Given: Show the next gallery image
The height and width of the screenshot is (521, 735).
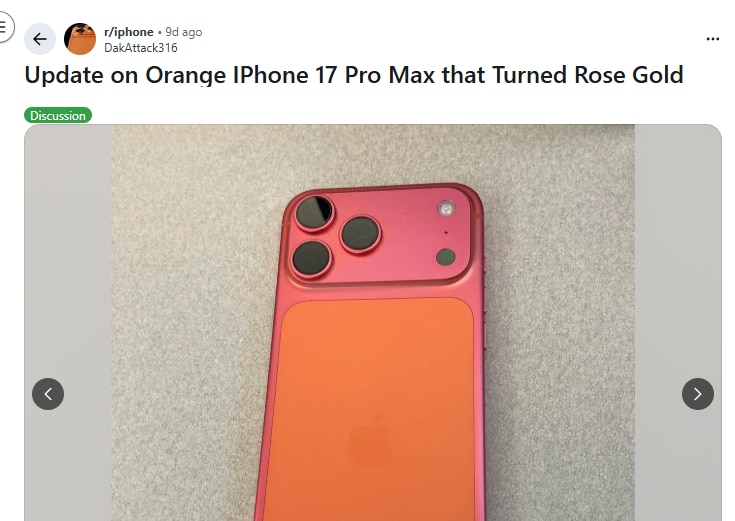Looking at the screenshot, I should [698, 394].
